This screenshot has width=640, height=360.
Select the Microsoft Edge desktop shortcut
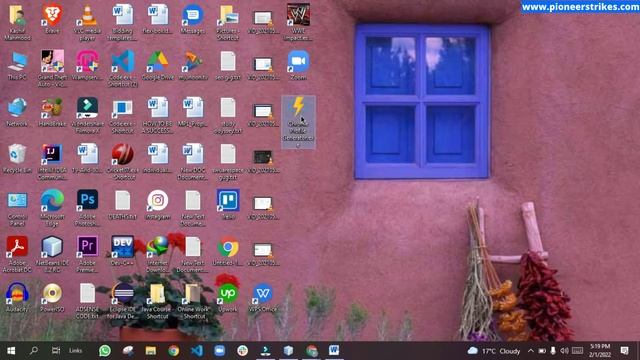[x=52, y=209]
